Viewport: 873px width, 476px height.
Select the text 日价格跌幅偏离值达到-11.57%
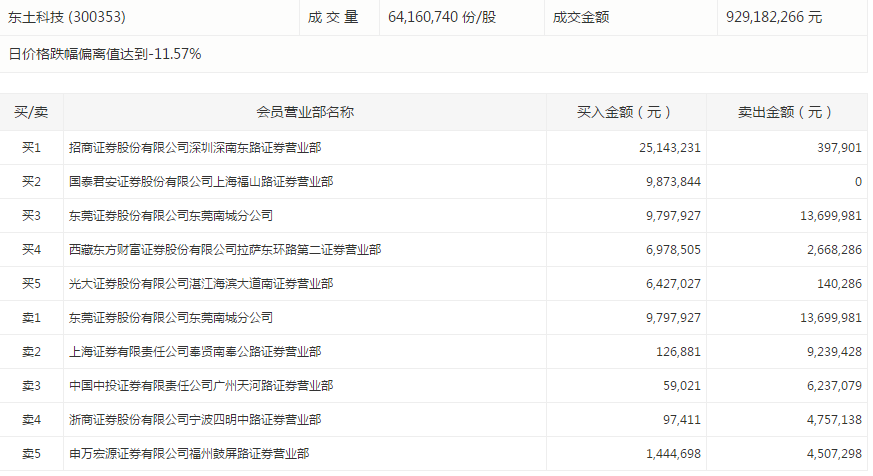point(105,54)
